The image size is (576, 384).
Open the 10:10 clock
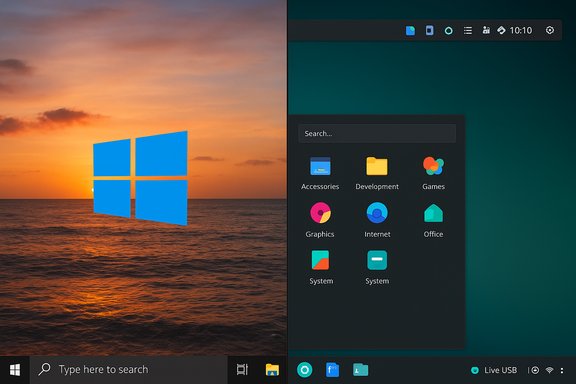tap(521, 30)
